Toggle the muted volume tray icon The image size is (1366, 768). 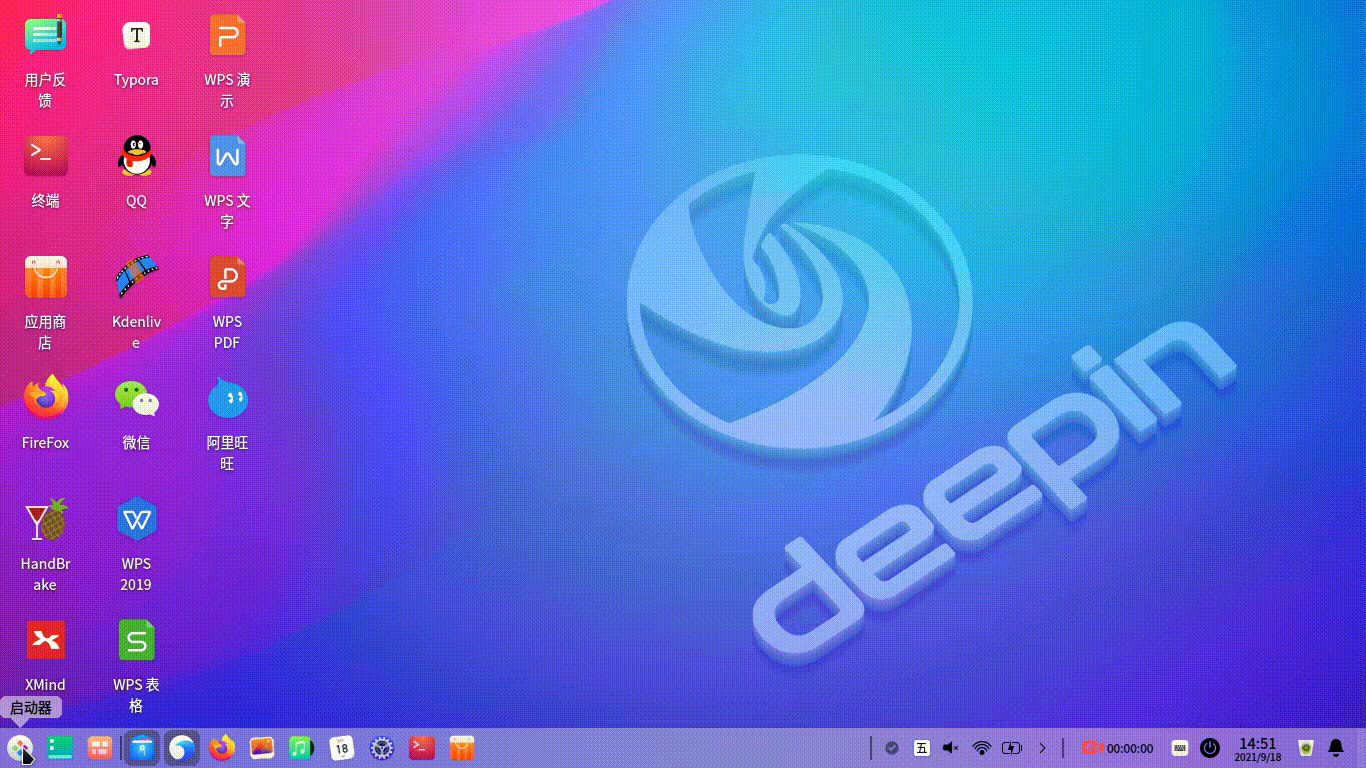951,748
